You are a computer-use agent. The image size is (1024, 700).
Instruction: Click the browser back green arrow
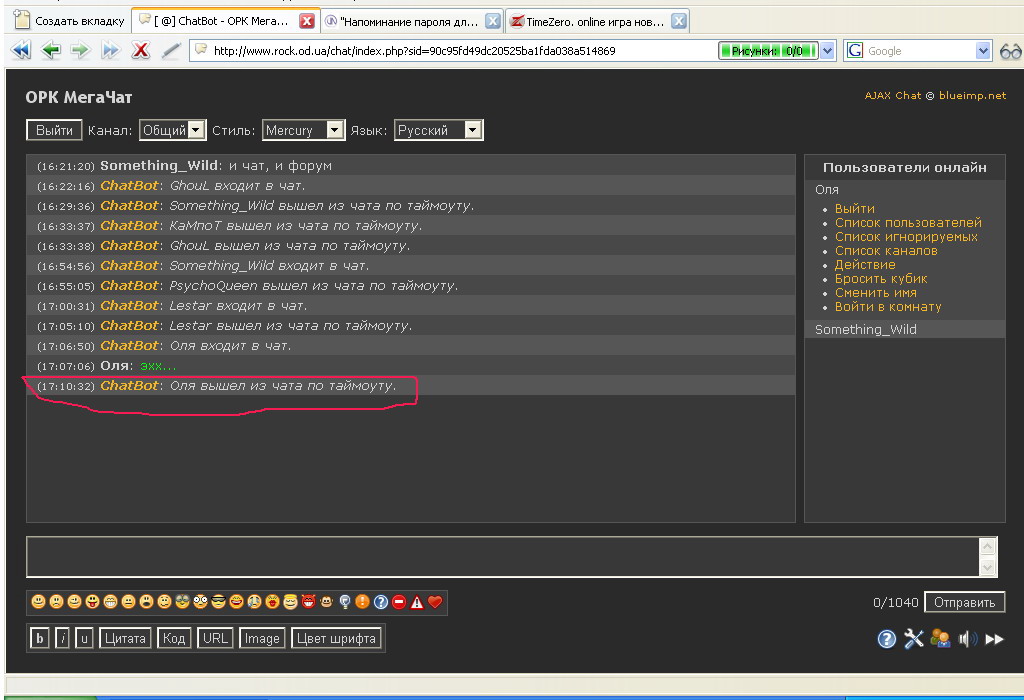50,51
